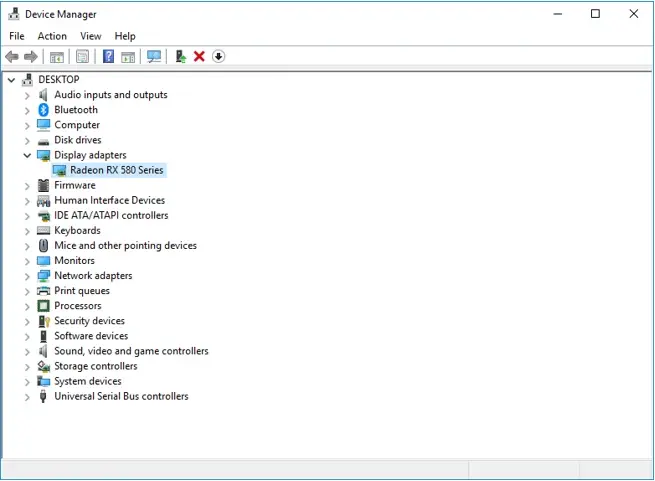The height and width of the screenshot is (481, 655).
Task: Expand the Audio inputs and outputs category
Action: click(x=27, y=96)
